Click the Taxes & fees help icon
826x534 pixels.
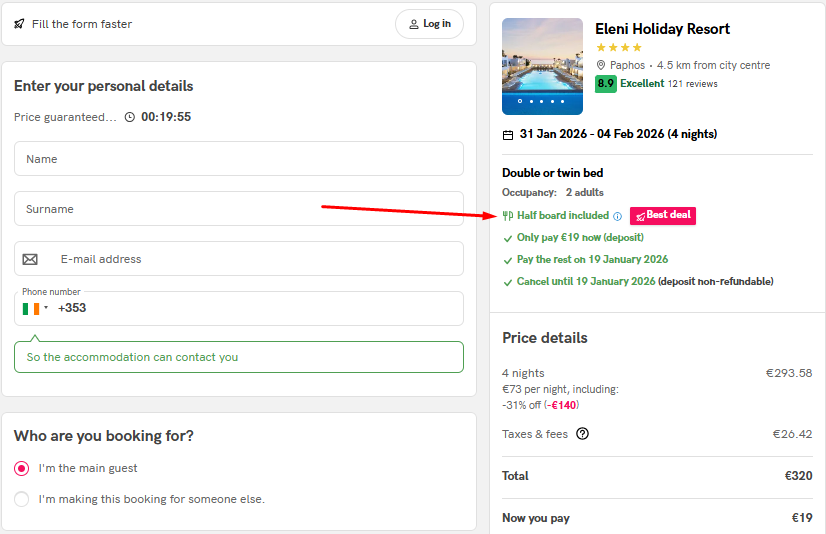pyautogui.click(x=582, y=434)
